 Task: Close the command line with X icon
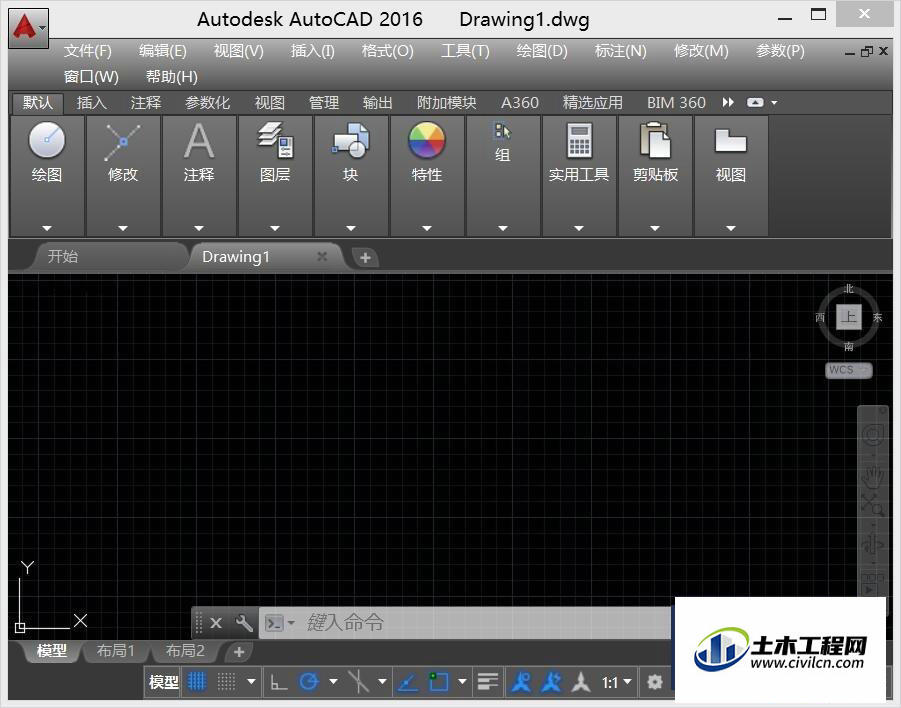point(216,623)
